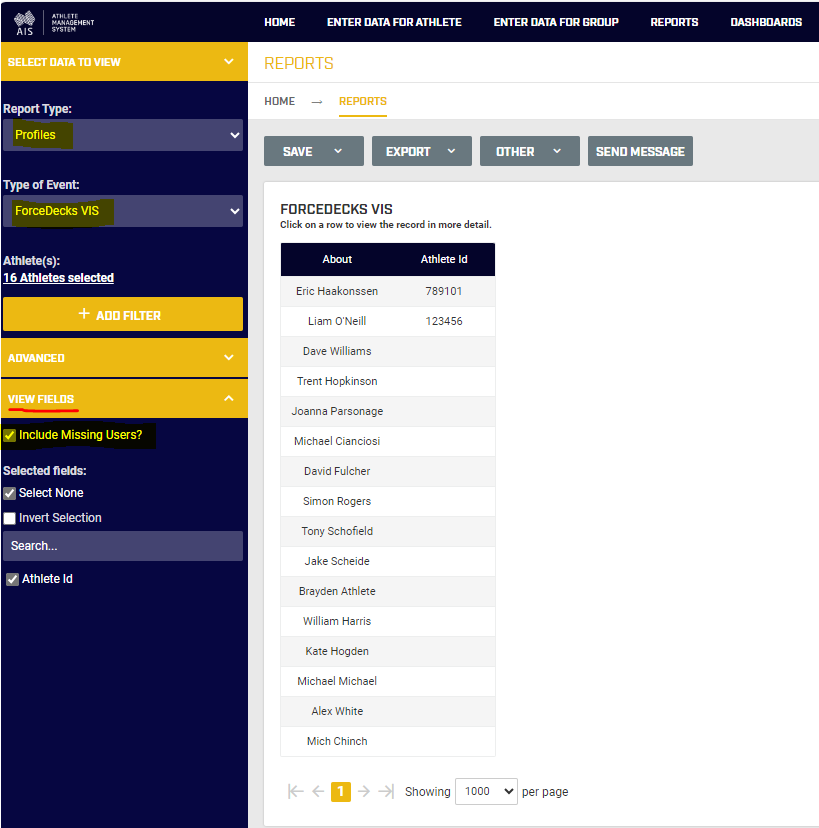Collapse the View Fields section
819x828 pixels.
pos(124,399)
